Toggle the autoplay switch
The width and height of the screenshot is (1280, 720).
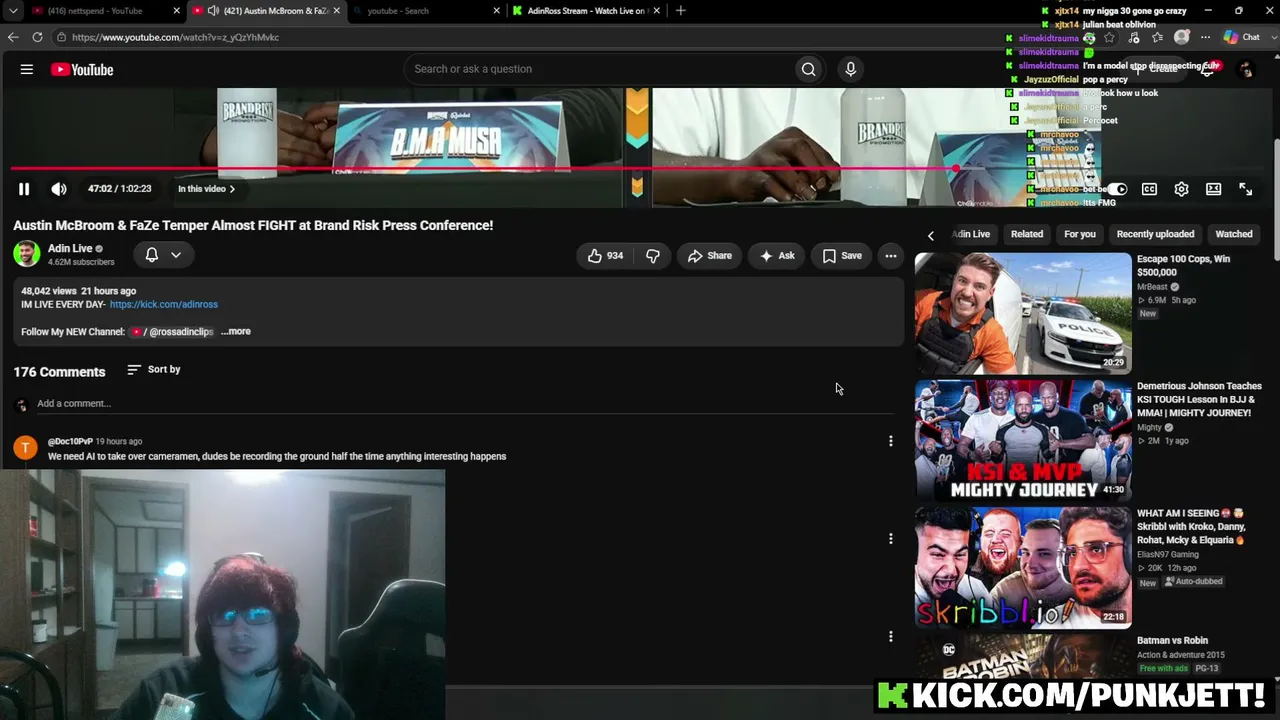pyautogui.click(x=1117, y=189)
